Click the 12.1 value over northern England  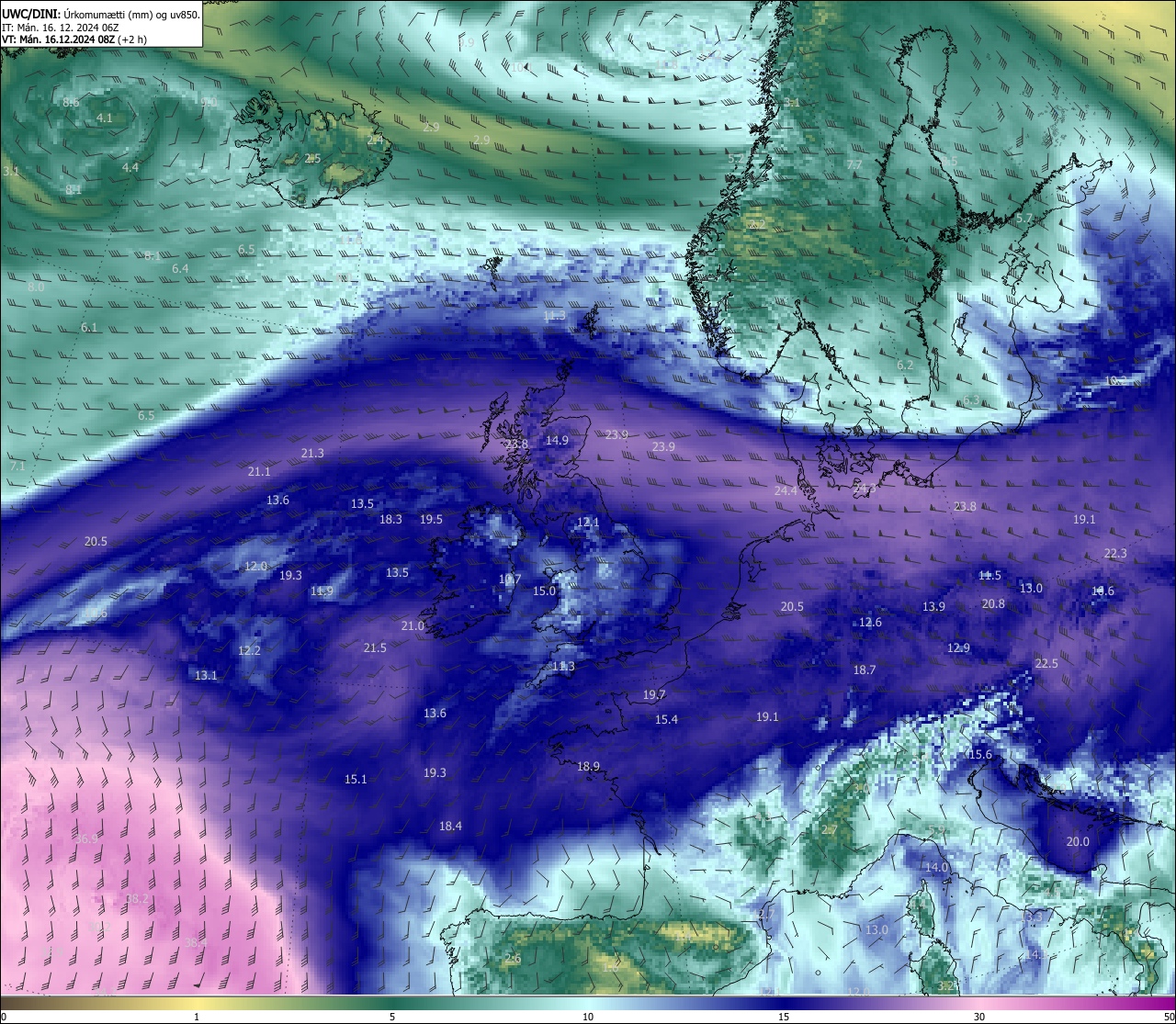[x=588, y=522]
